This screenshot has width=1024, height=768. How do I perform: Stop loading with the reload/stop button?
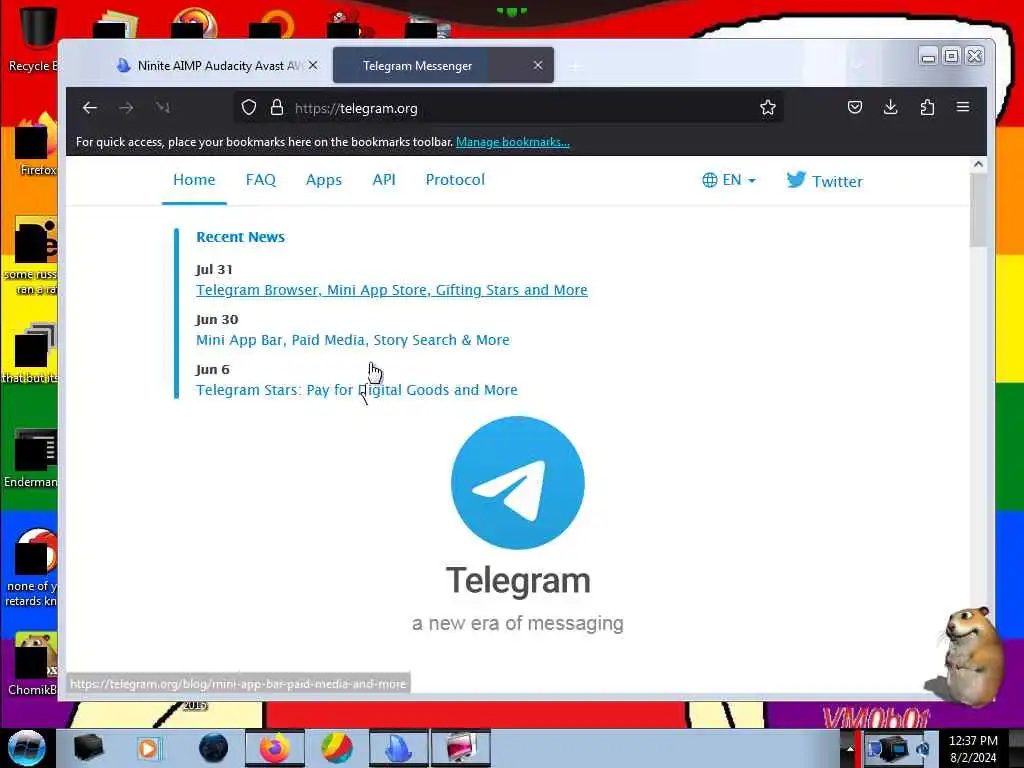click(163, 108)
